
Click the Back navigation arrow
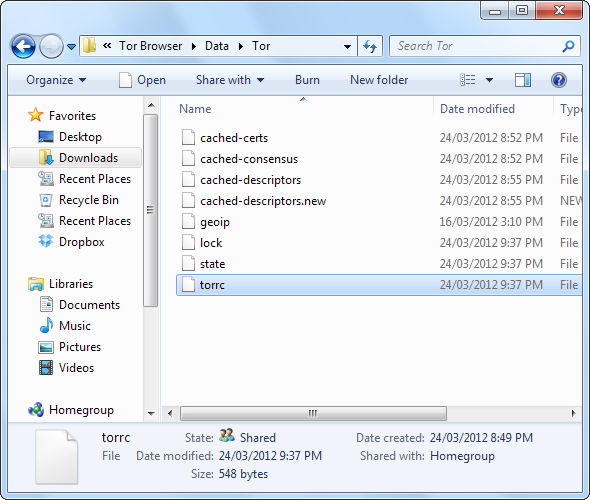click(23, 47)
